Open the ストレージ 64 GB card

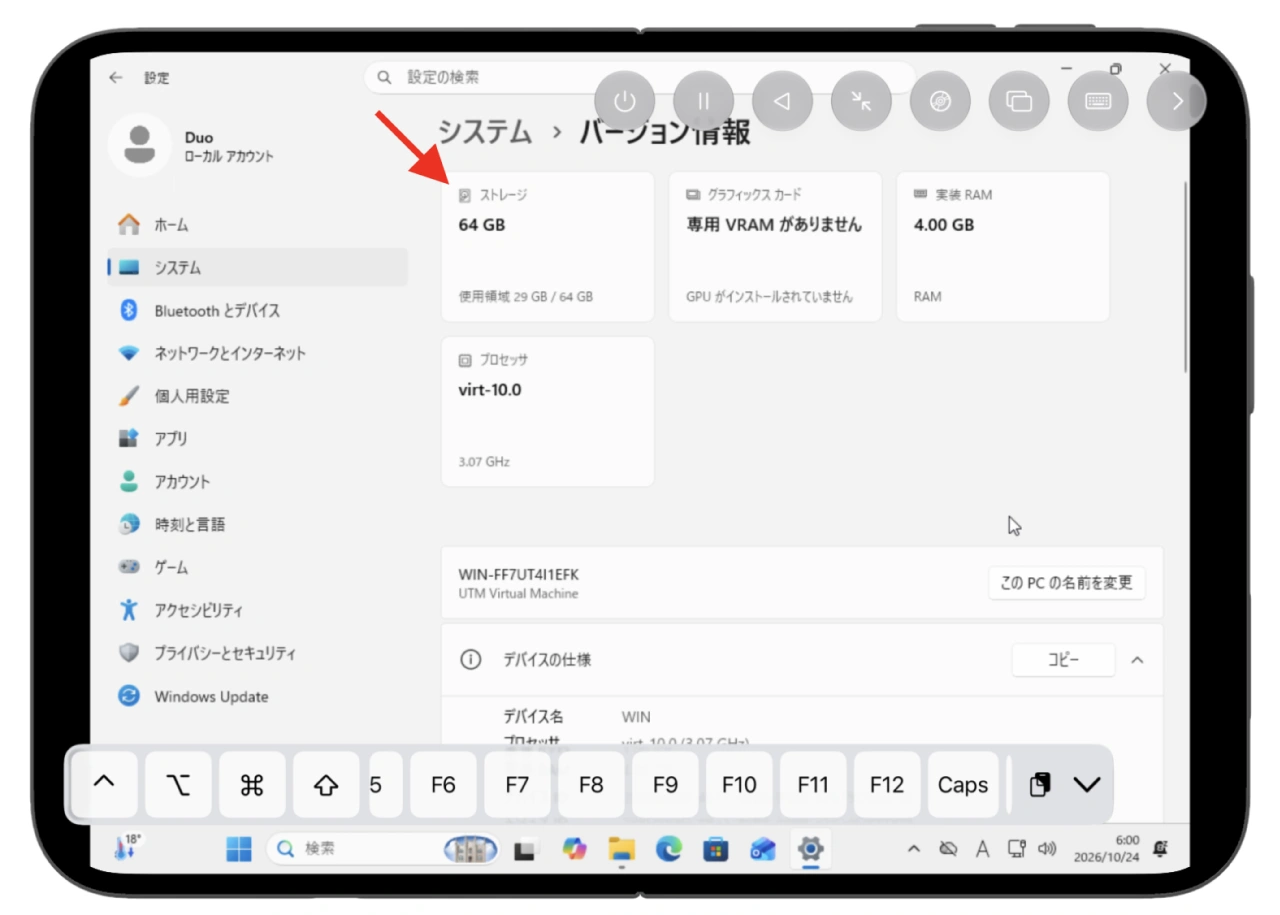(548, 247)
